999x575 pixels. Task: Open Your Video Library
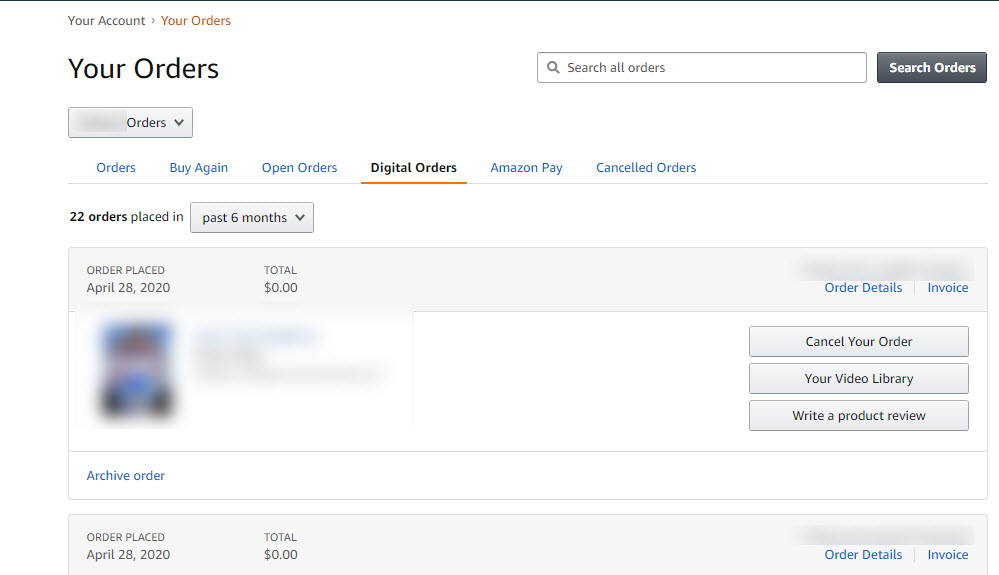(858, 379)
